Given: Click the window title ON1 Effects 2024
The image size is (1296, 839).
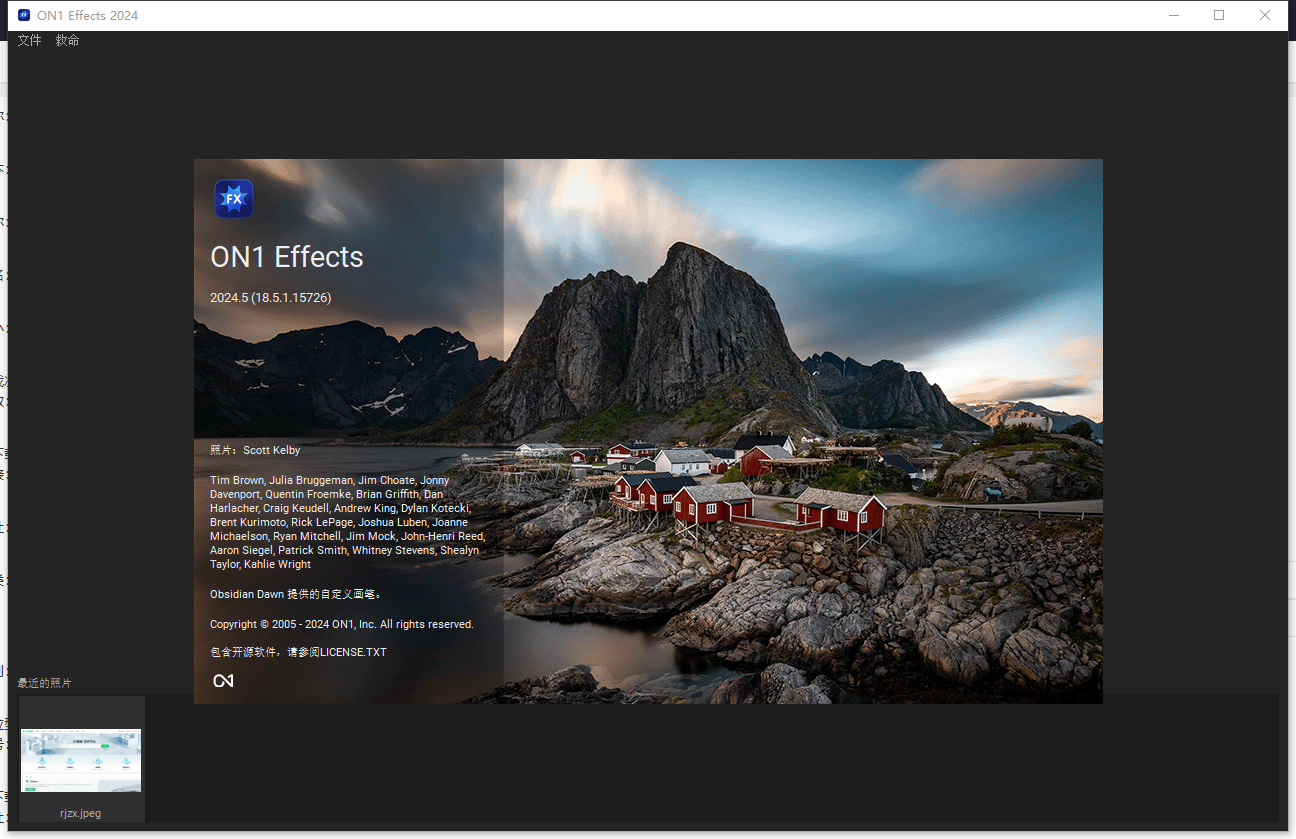Looking at the screenshot, I should click(x=88, y=16).
